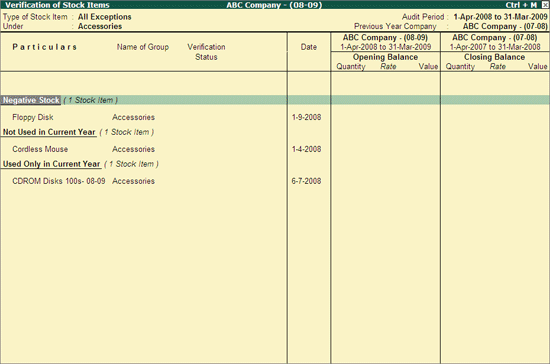Click the Audit Period date range
This screenshot has height=364, width=550.
pyautogui.click(x=500, y=17)
